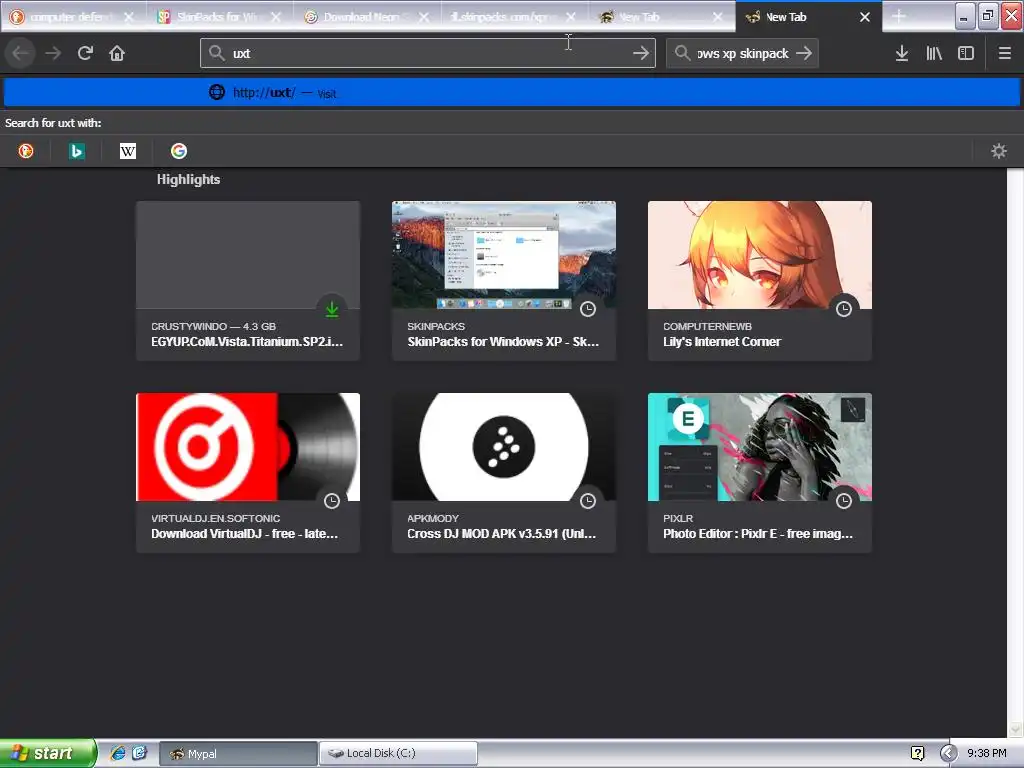
Task: Open the Windows Start menu
Action: coord(47,753)
